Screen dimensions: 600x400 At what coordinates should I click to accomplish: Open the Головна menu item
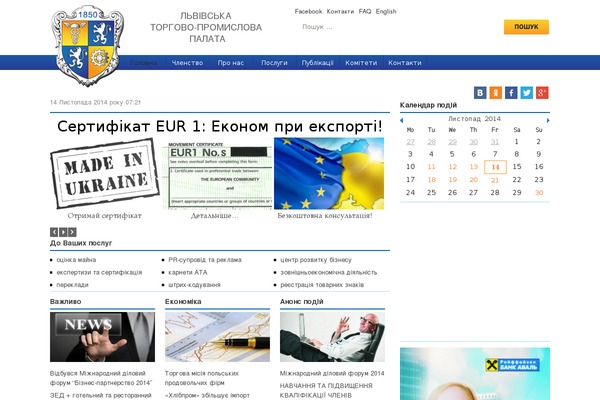(143, 63)
